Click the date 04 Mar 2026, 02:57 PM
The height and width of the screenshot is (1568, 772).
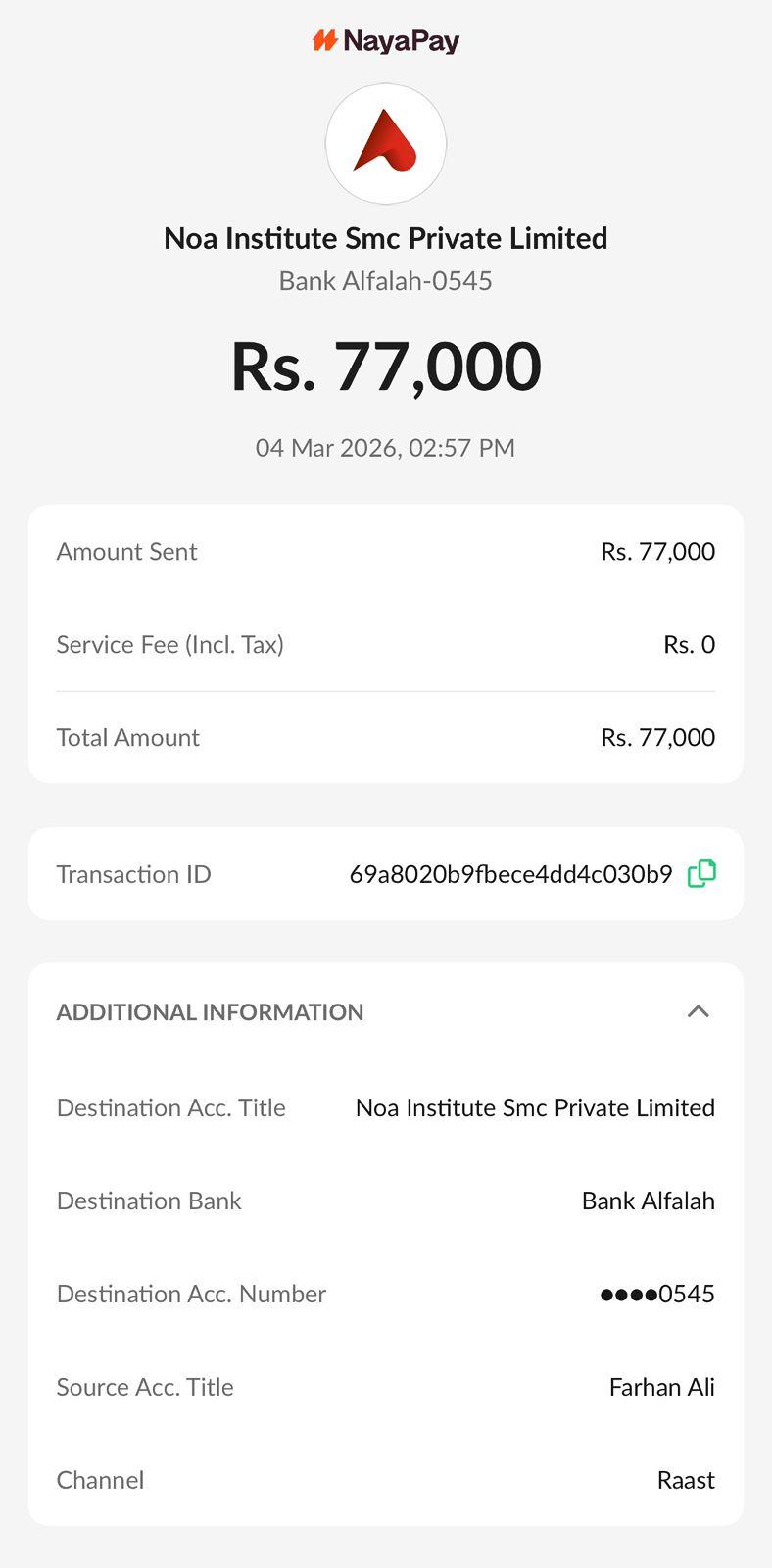click(x=386, y=448)
